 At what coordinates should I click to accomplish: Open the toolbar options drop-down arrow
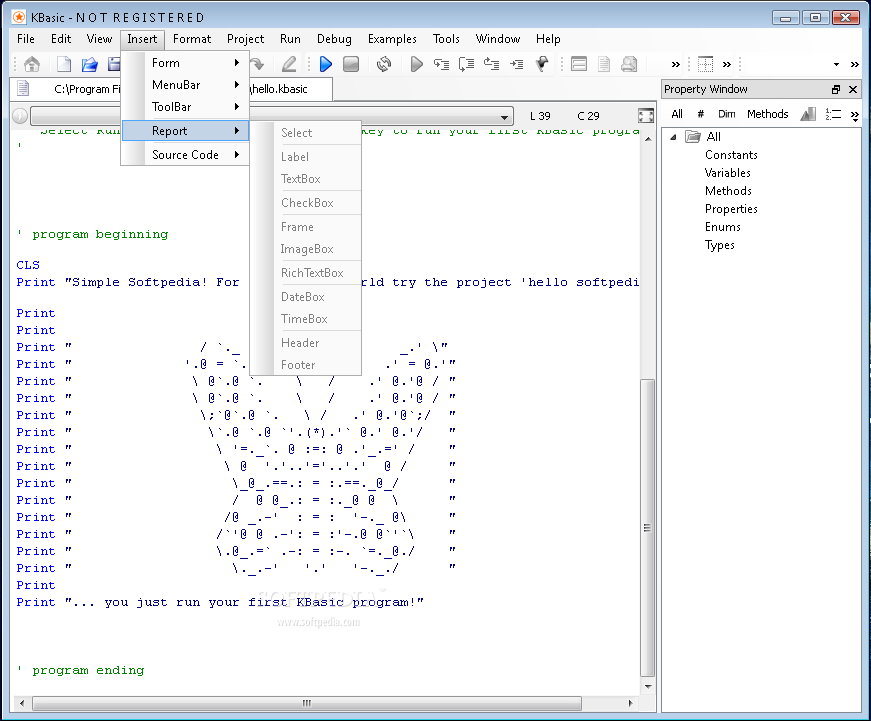coord(837,65)
